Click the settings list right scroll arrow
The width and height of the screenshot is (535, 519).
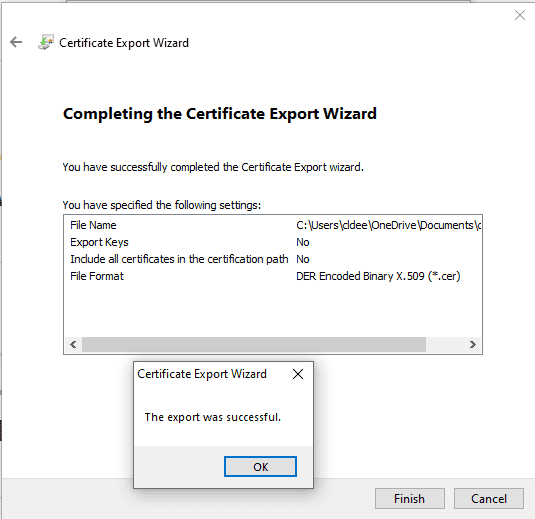tap(473, 344)
